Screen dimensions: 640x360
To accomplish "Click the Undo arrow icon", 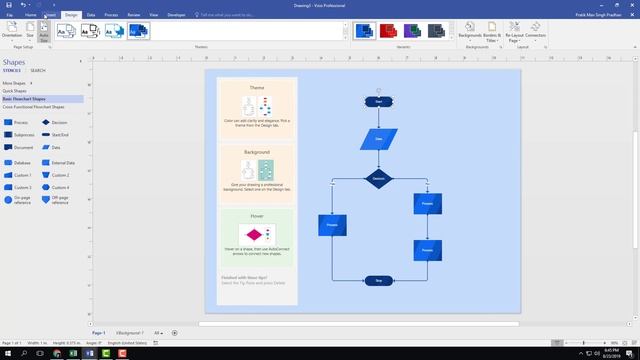I will pyautogui.click(x=23, y=5).
